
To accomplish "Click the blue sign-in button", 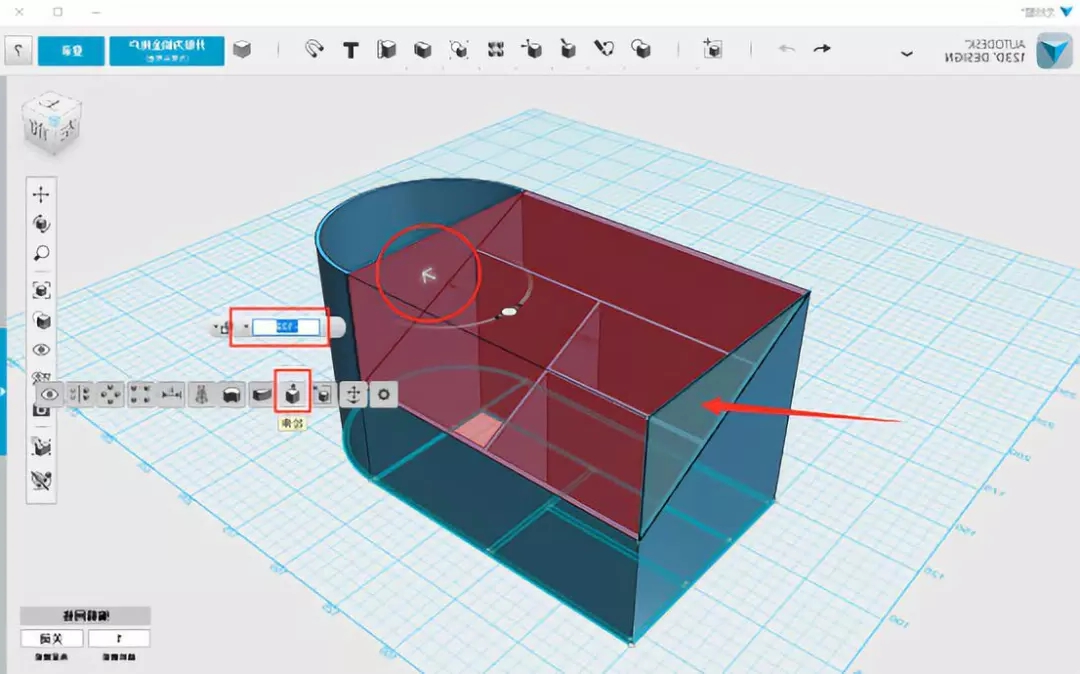I will tap(71, 50).
